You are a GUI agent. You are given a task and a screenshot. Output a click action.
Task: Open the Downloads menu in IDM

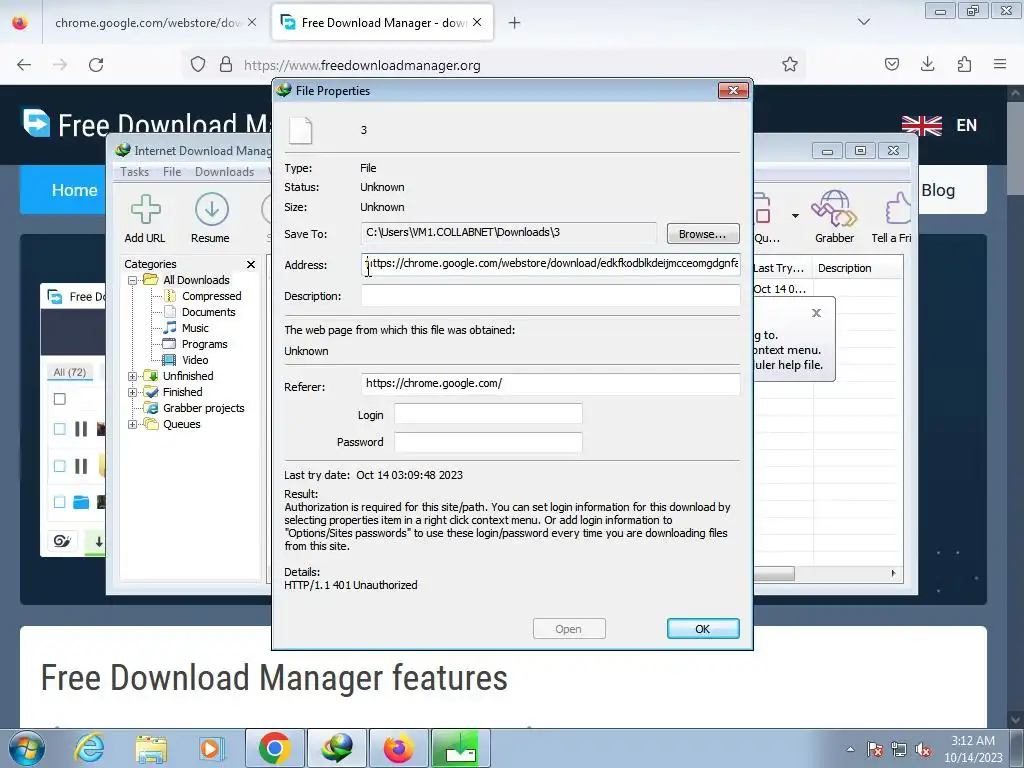[225, 172]
